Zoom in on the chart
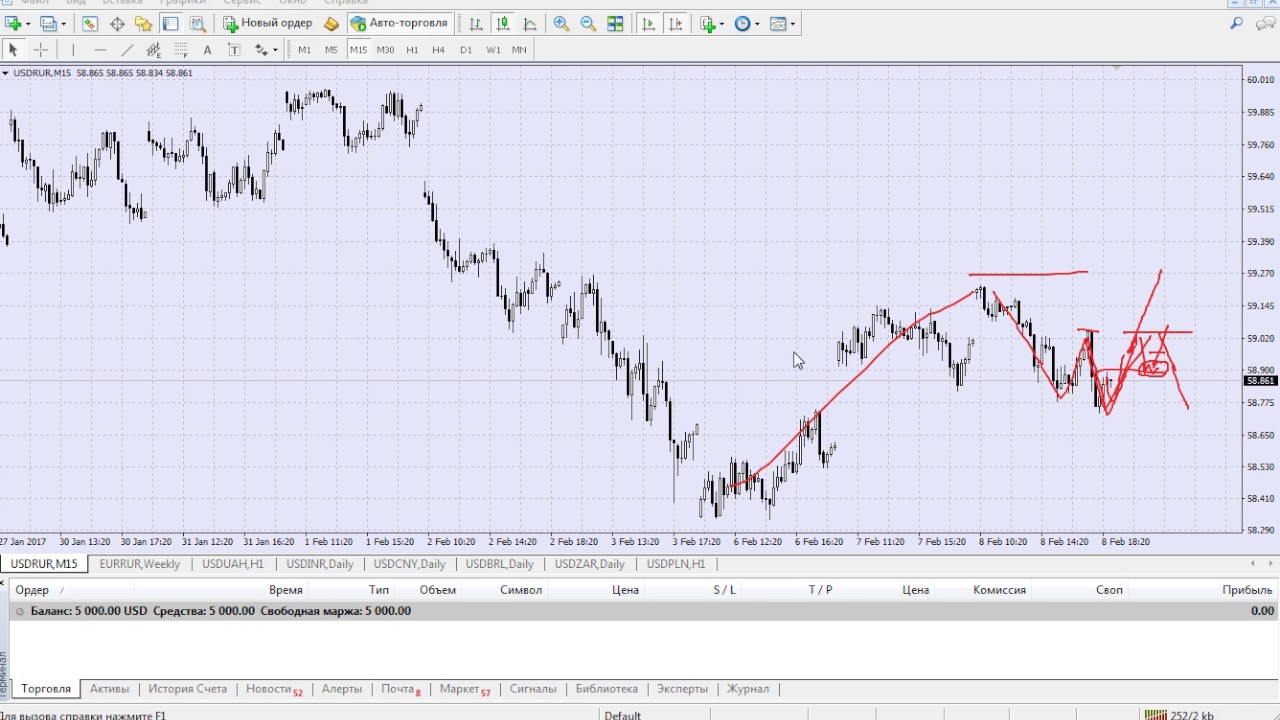The image size is (1280, 720). [x=561, y=23]
